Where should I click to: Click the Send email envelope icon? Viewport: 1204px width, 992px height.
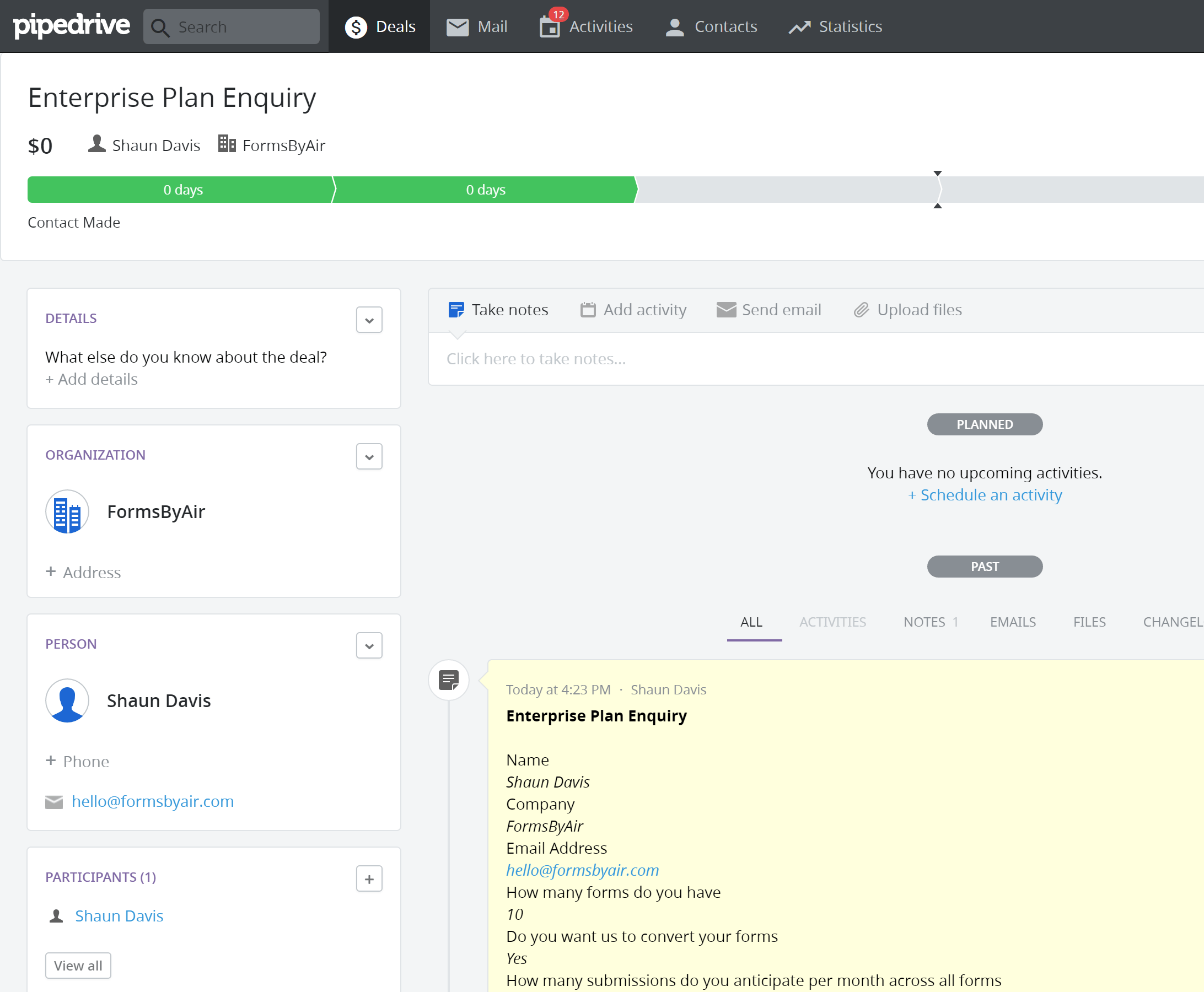click(726, 310)
